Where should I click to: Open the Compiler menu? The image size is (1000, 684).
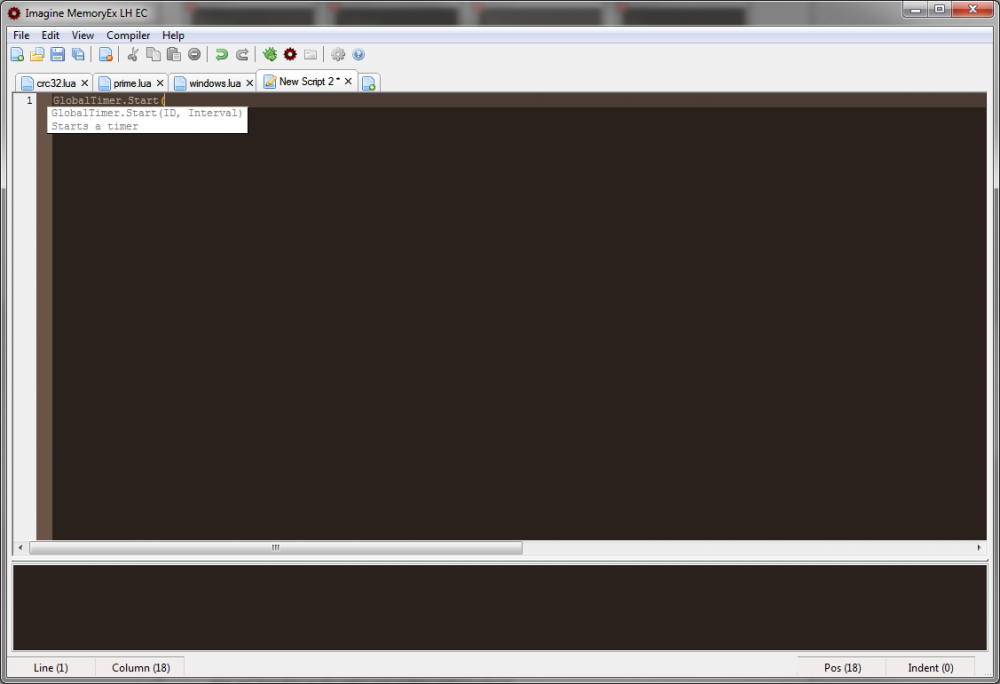coord(128,35)
